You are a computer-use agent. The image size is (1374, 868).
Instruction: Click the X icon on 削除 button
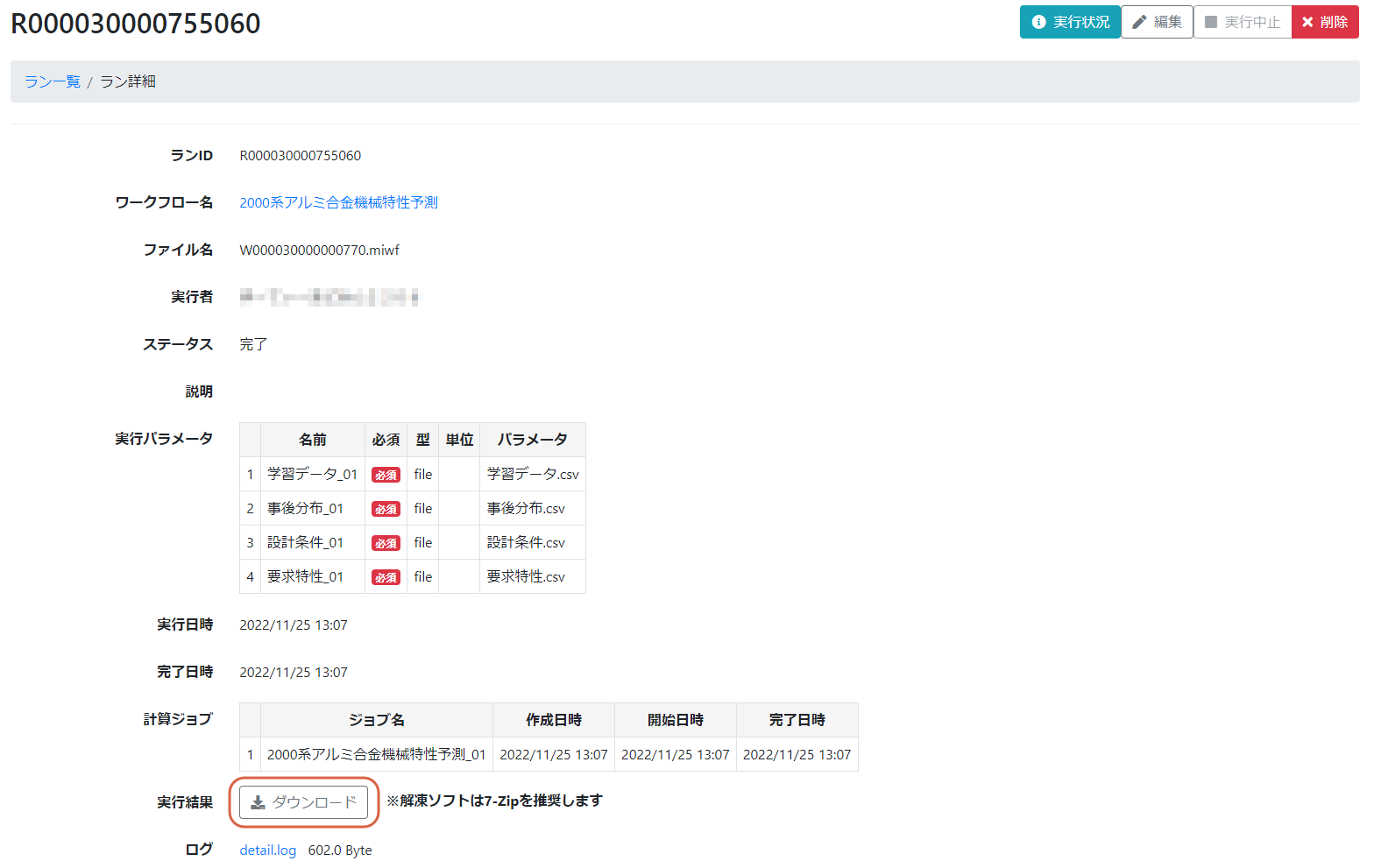point(1307,22)
